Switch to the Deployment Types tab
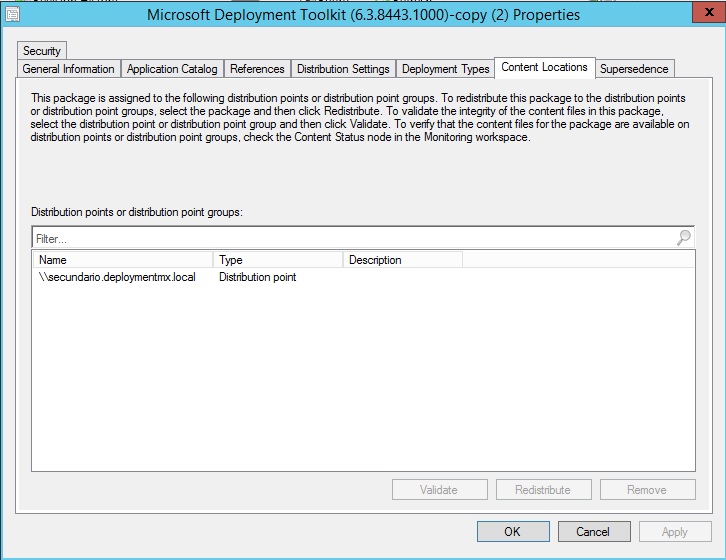The image size is (726, 560). tap(445, 69)
